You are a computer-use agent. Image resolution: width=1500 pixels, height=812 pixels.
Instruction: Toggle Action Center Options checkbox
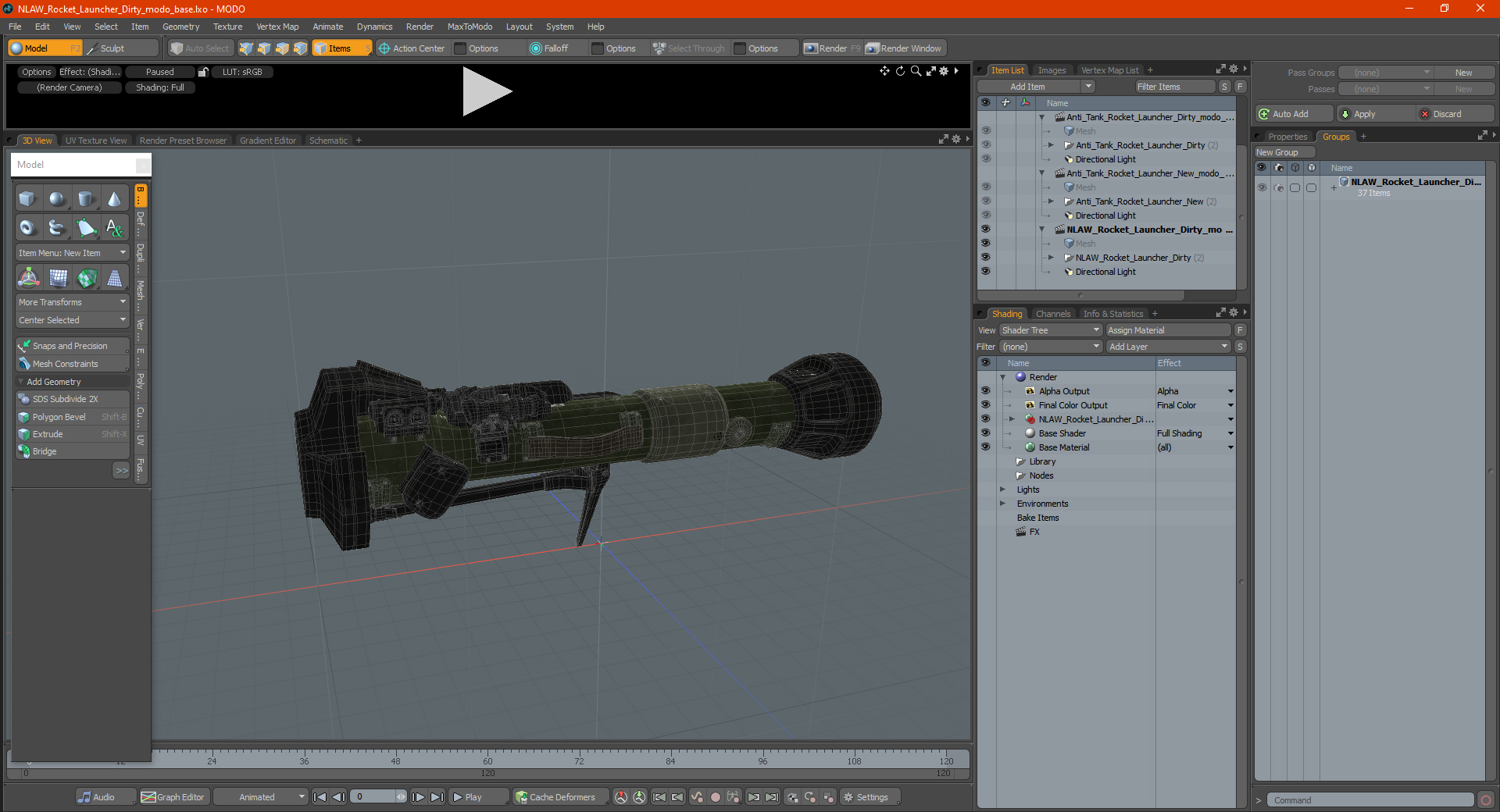(x=461, y=48)
